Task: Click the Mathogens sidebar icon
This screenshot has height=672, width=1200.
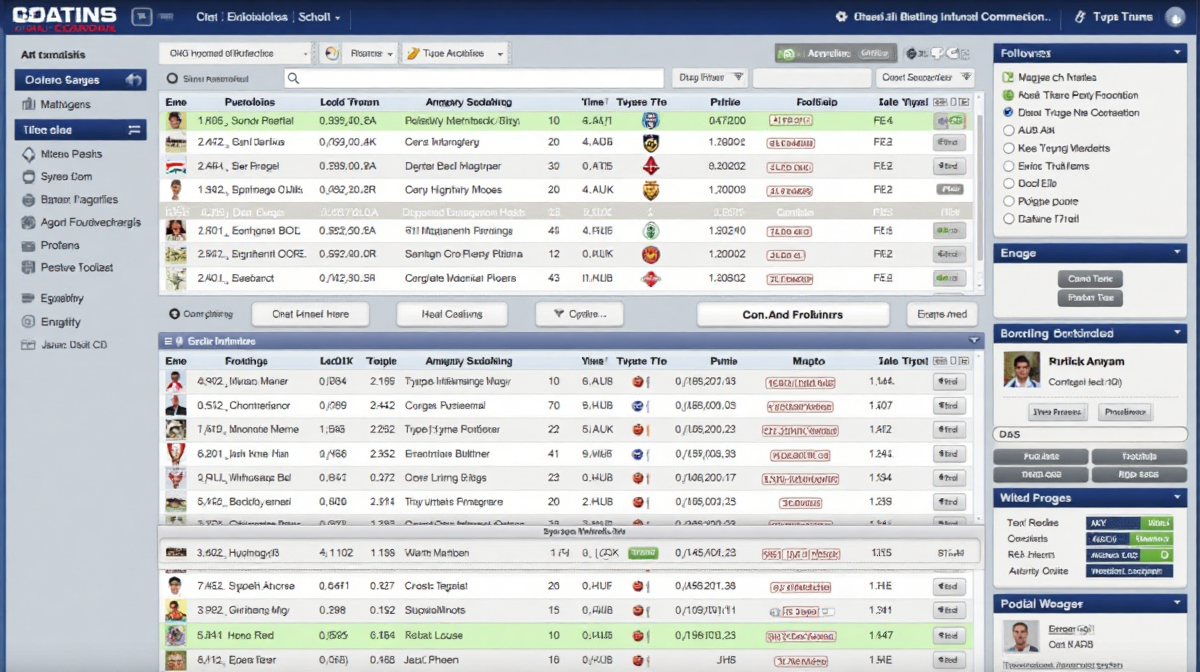Action: tap(27, 104)
